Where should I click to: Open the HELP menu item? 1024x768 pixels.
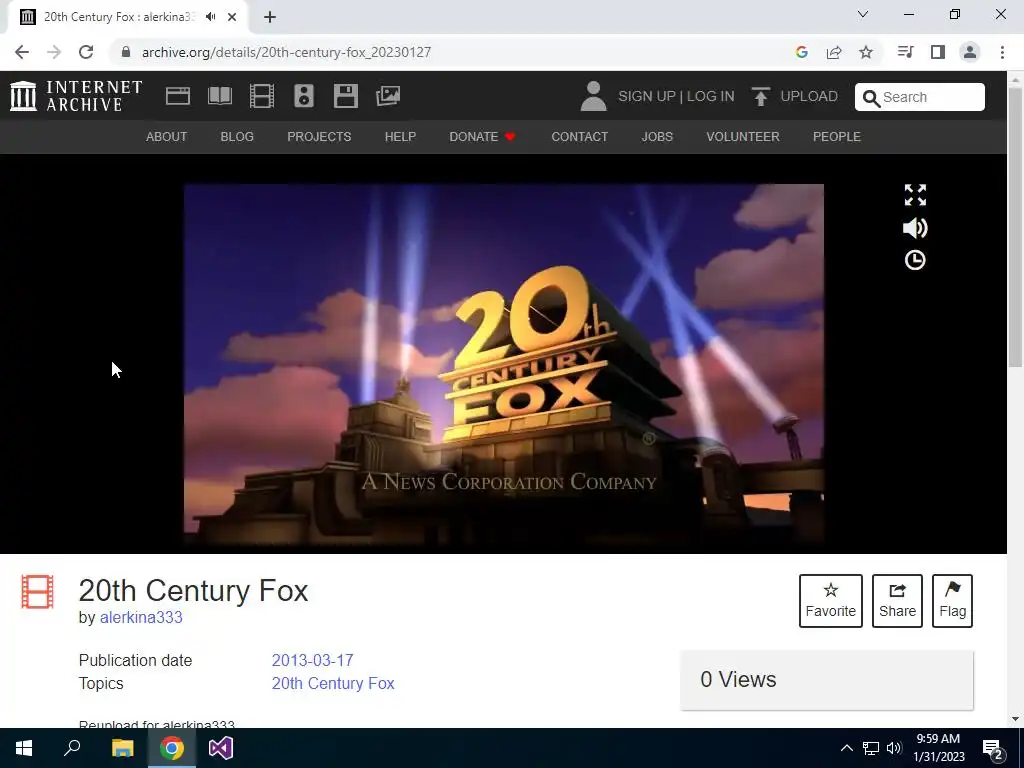400,136
